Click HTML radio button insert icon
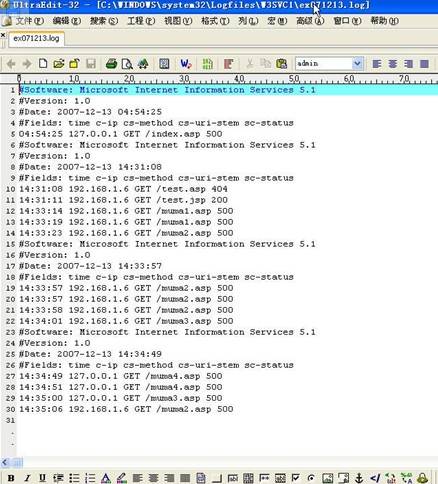Screen dimensions: 438x484 (x=311, y=478)
